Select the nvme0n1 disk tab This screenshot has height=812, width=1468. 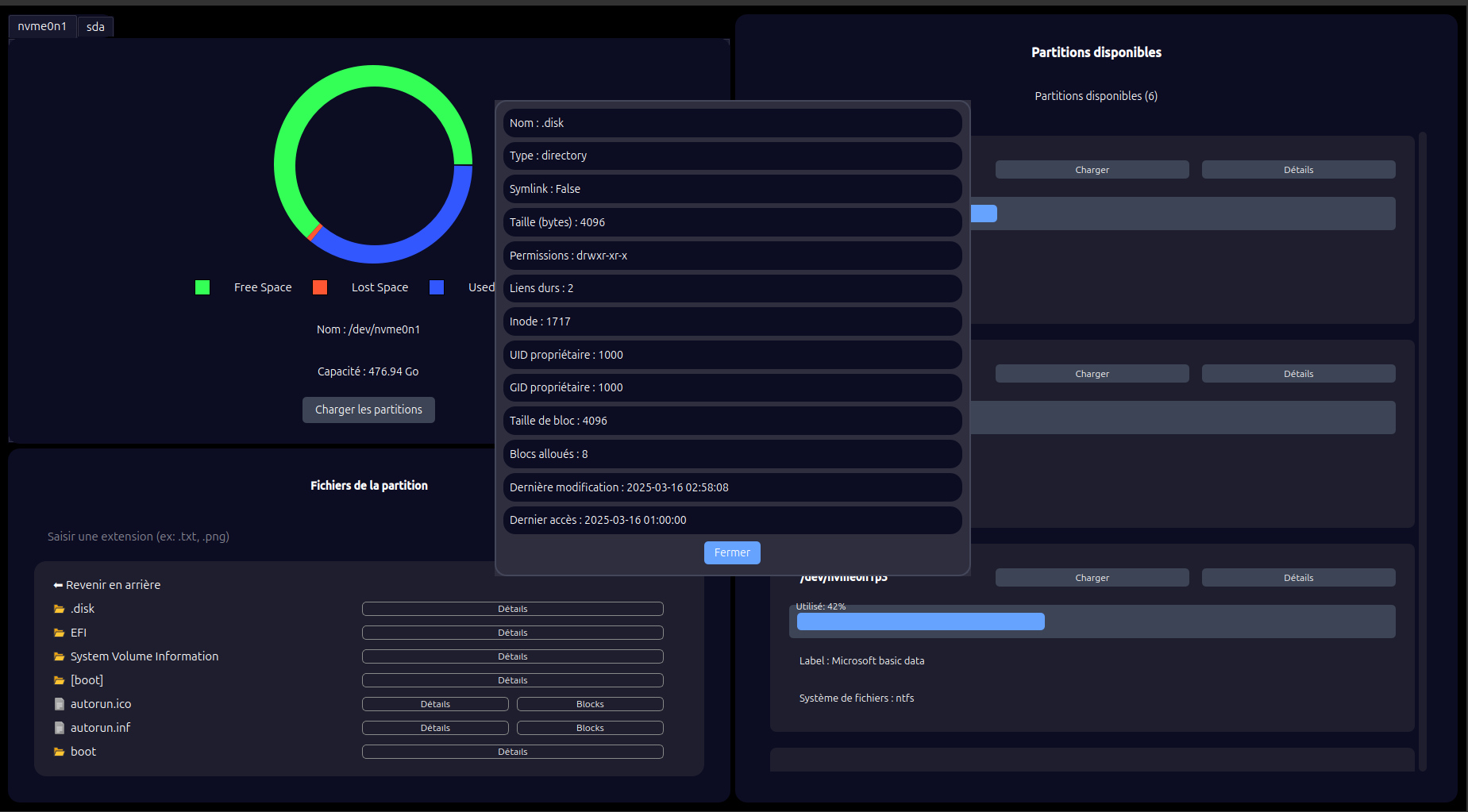[x=42, y=26]
